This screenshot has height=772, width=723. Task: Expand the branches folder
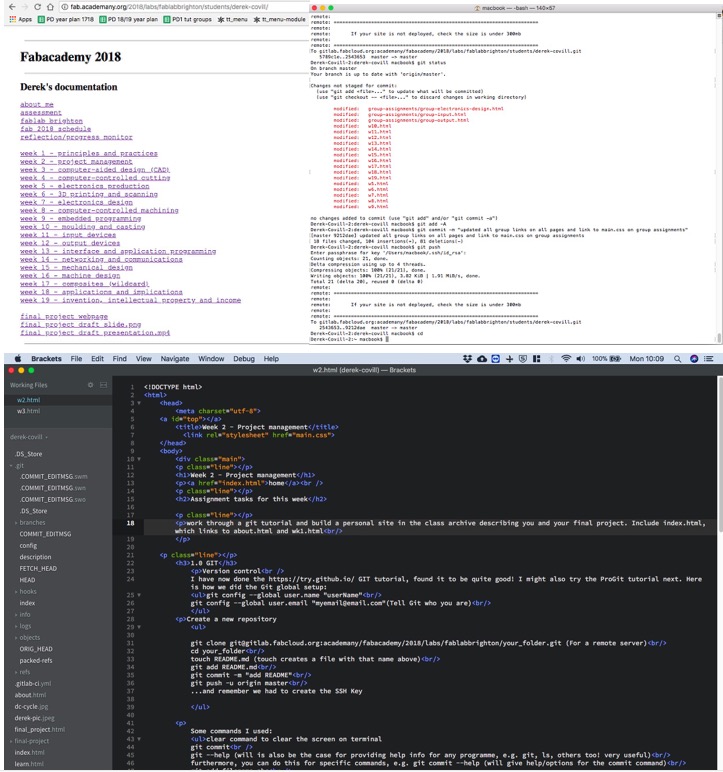[16, 523]
